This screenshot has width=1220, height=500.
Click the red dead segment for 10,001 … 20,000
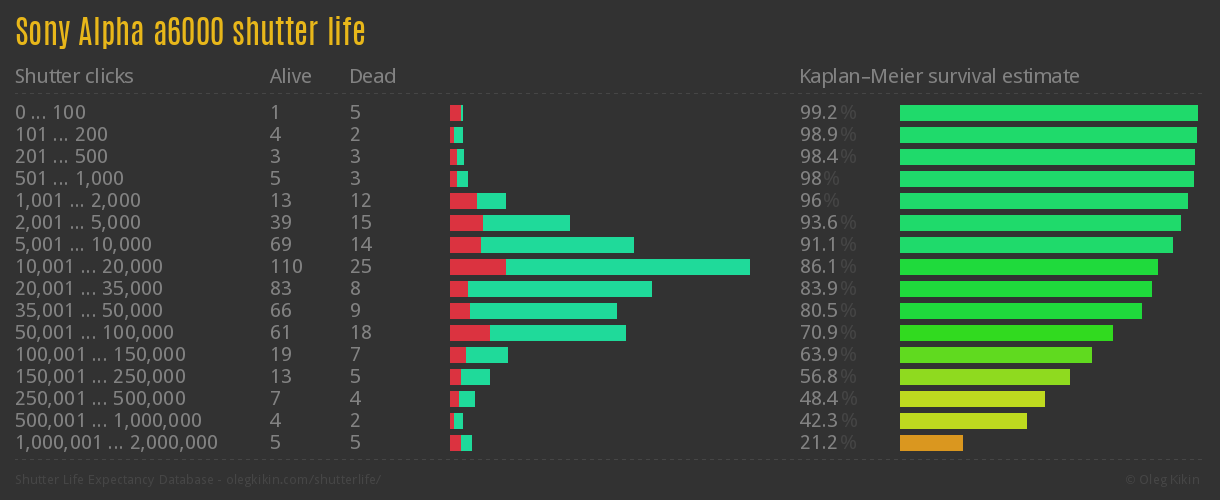click(477, 267)
